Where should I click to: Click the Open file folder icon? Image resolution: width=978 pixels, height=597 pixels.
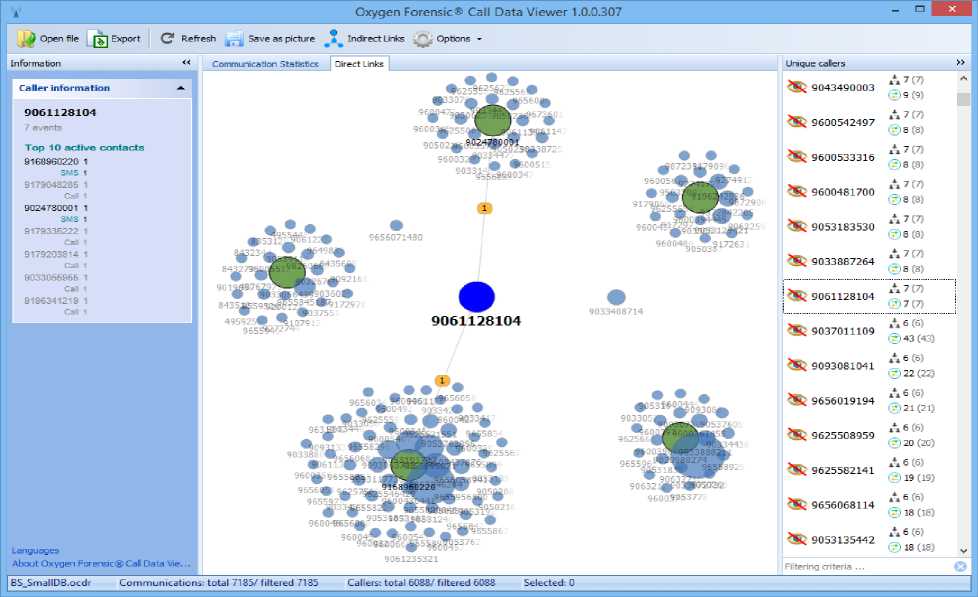26,39
